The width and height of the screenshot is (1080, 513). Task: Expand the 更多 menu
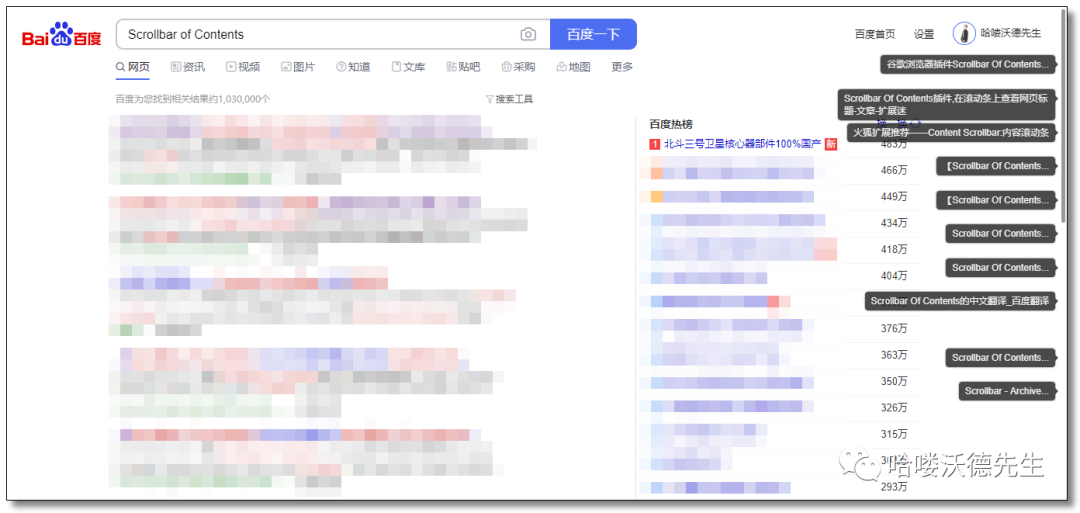coord(622,67)
